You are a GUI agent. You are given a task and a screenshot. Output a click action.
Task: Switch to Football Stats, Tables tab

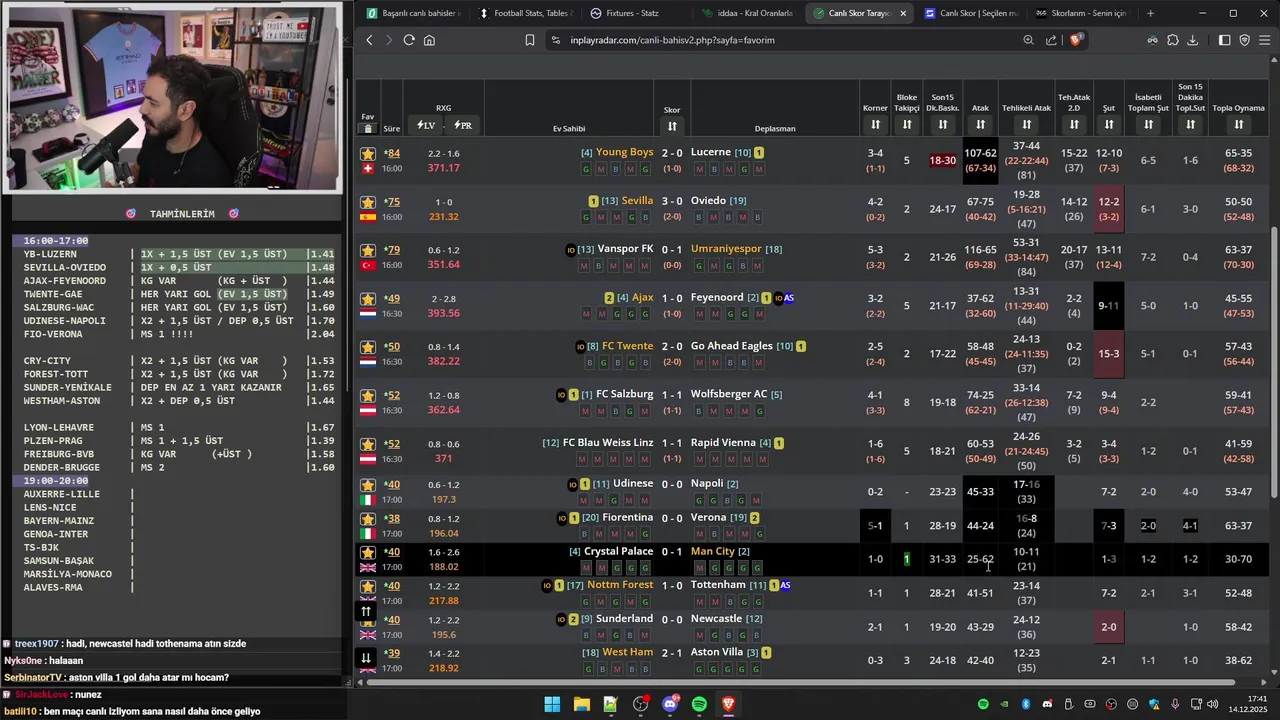click(x=525, y=13)
